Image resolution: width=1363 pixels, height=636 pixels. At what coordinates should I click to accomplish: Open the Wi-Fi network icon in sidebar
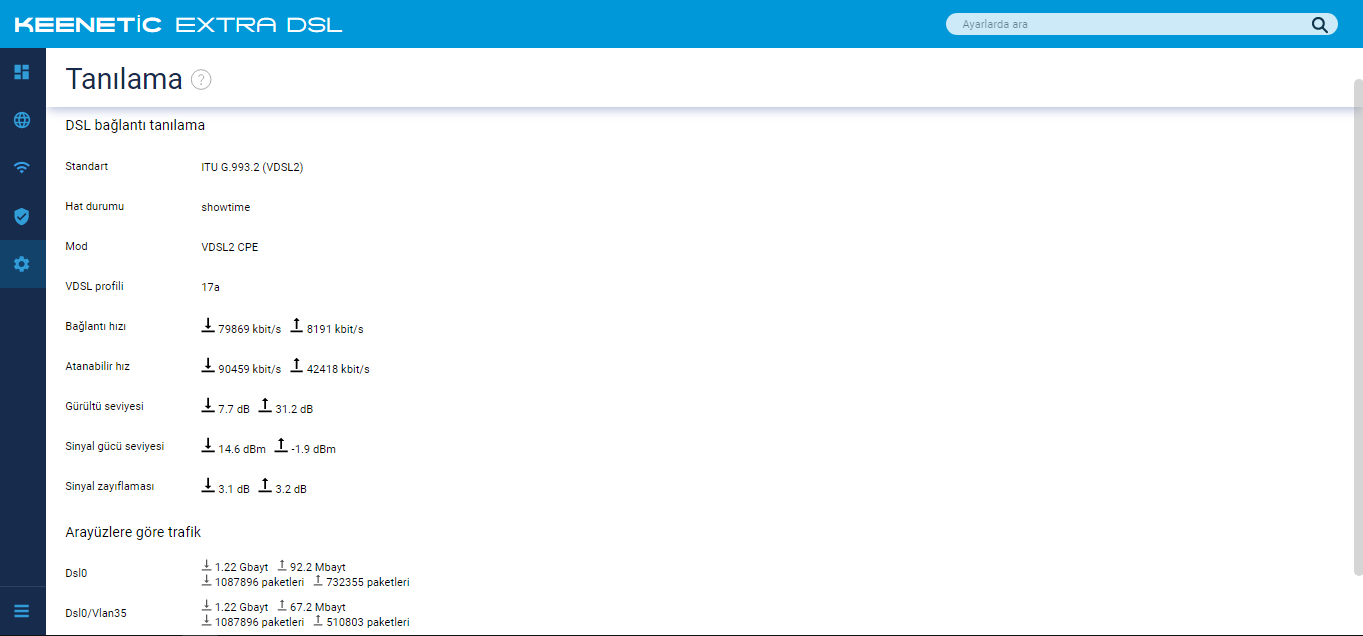coord(22,168)
